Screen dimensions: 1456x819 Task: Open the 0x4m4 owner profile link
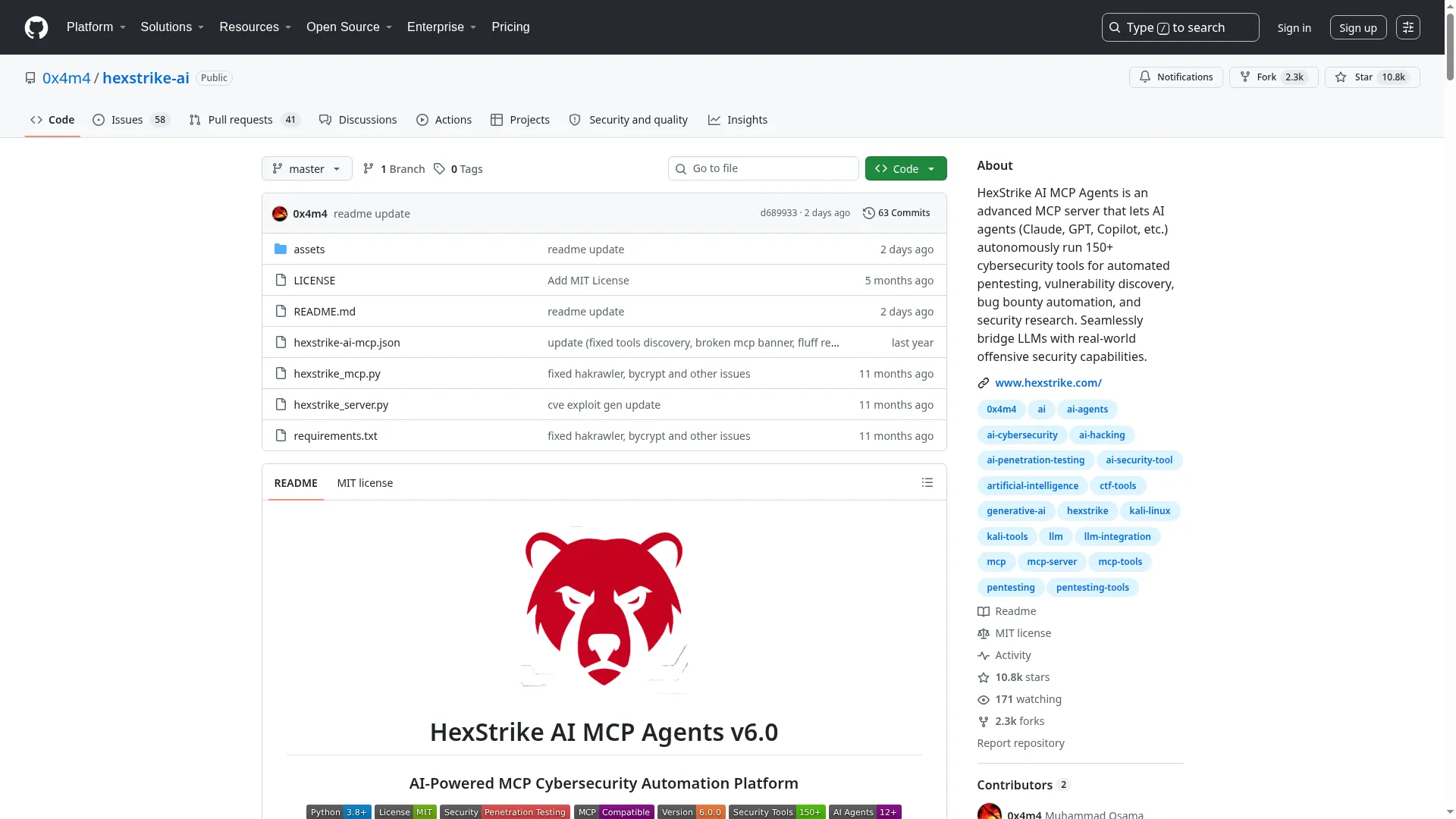(66, 78)
